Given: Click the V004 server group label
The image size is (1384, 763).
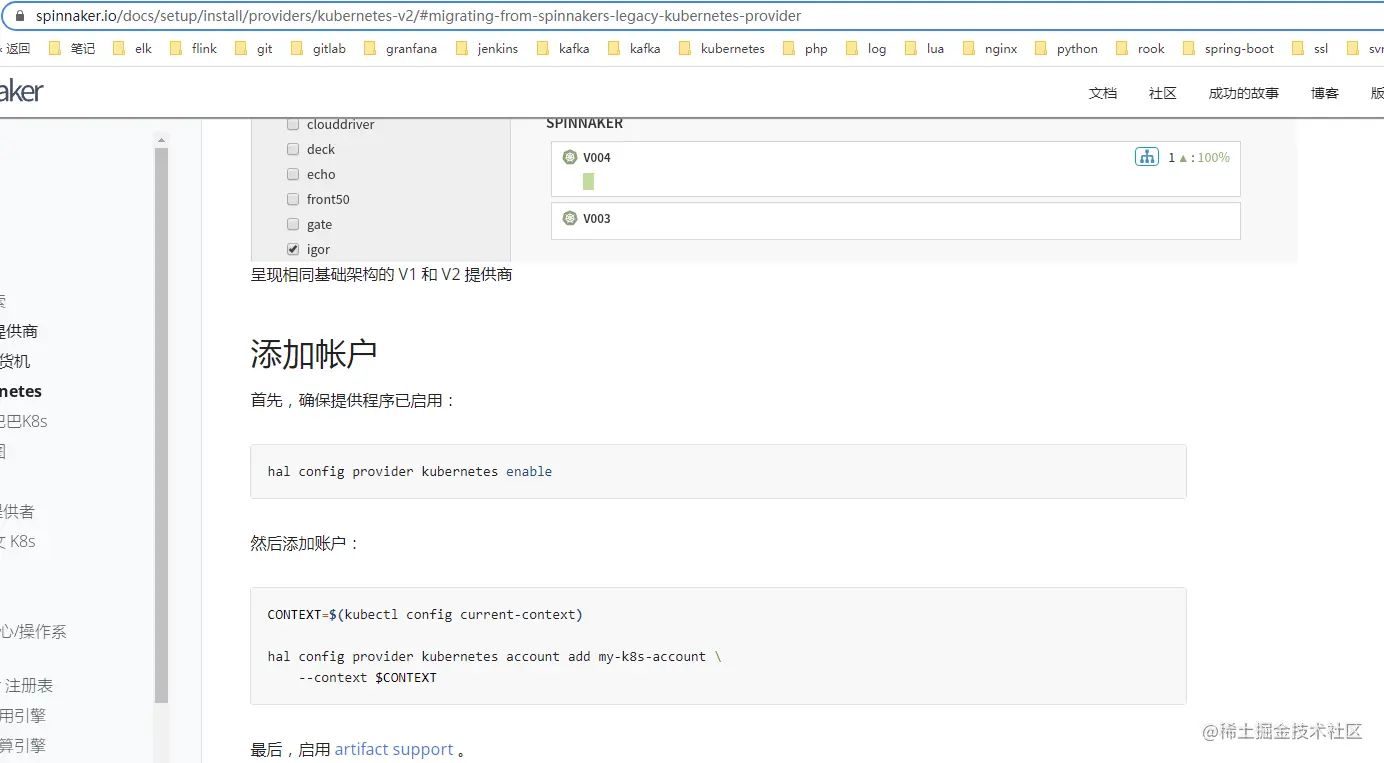Looking at the screenshot, I should pos(597,157).
